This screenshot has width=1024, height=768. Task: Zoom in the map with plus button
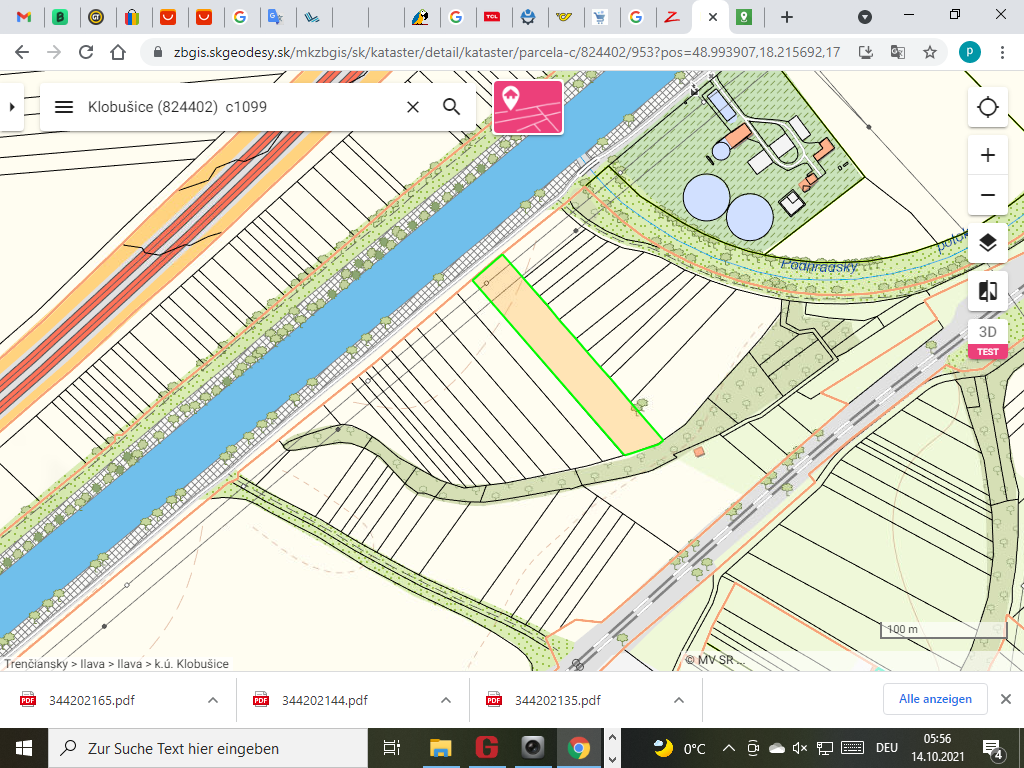[x=988, y=155]
